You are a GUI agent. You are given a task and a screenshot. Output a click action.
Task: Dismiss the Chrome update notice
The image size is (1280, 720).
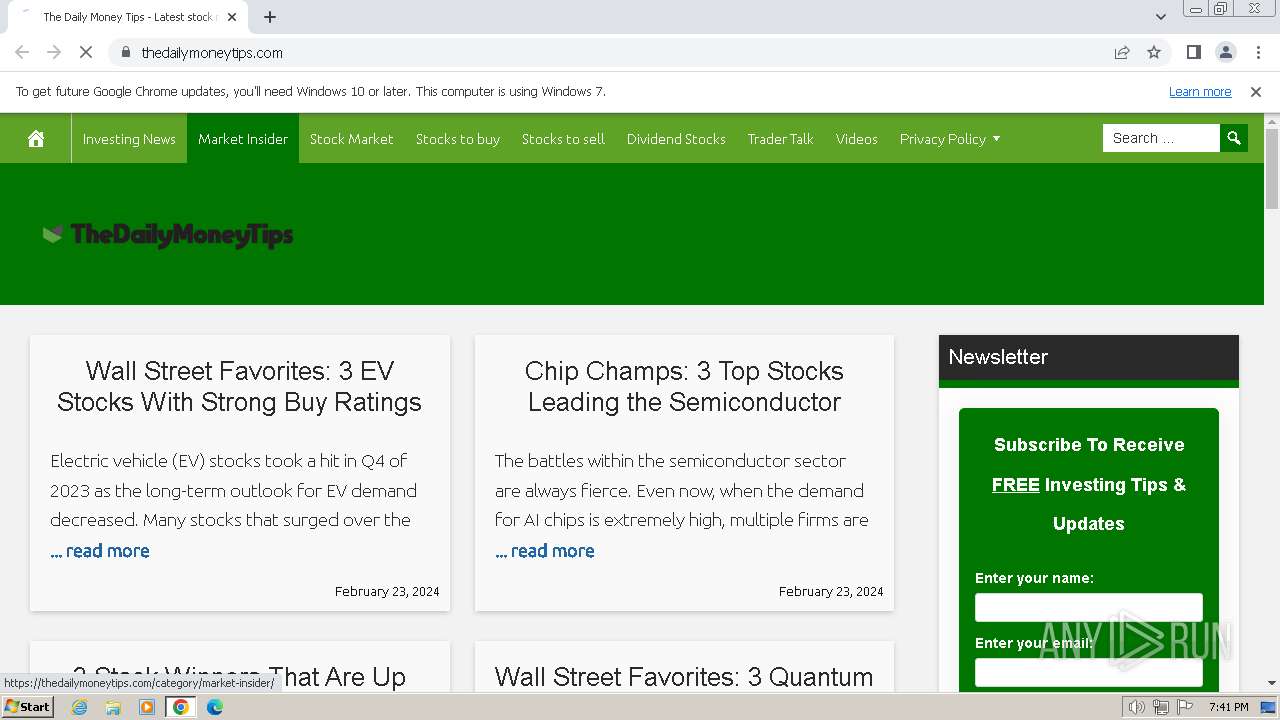(x=1256, y=92)
